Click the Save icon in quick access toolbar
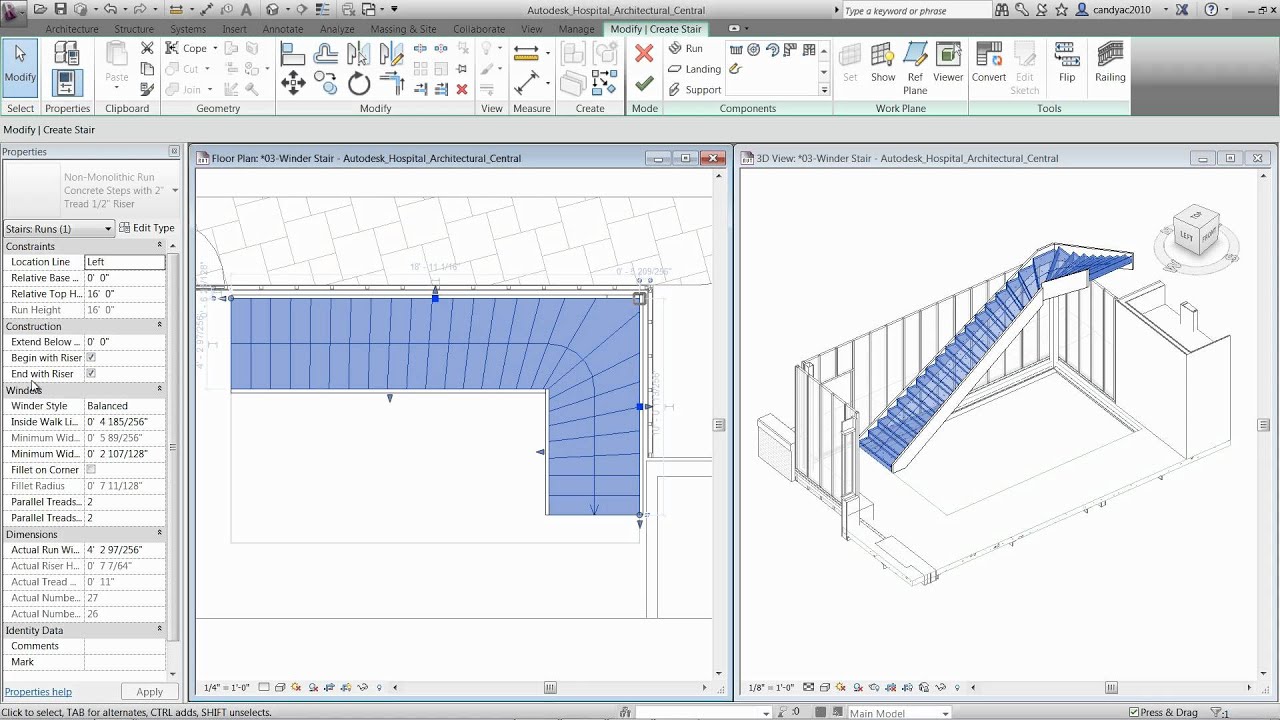The height and width of the screenshot is (720, 1280). point(60,9)
